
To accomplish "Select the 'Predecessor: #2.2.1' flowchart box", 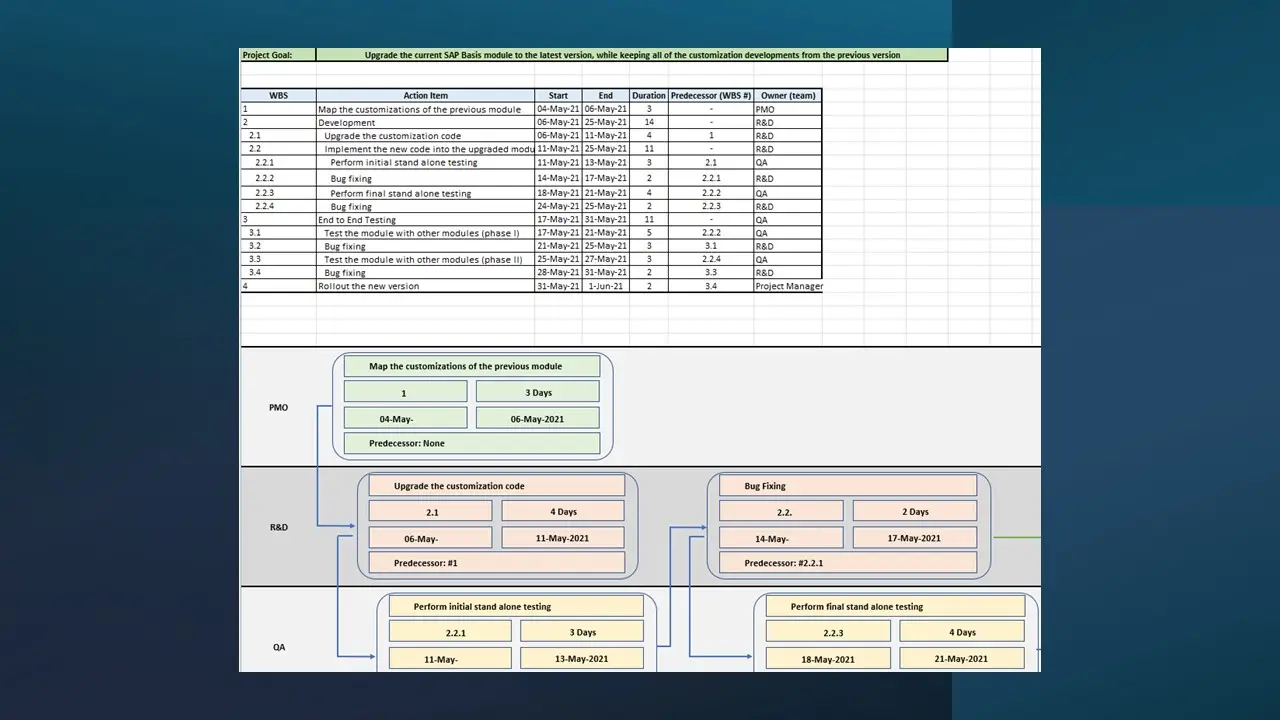I will pyautogui.click(x=847, y=563).
